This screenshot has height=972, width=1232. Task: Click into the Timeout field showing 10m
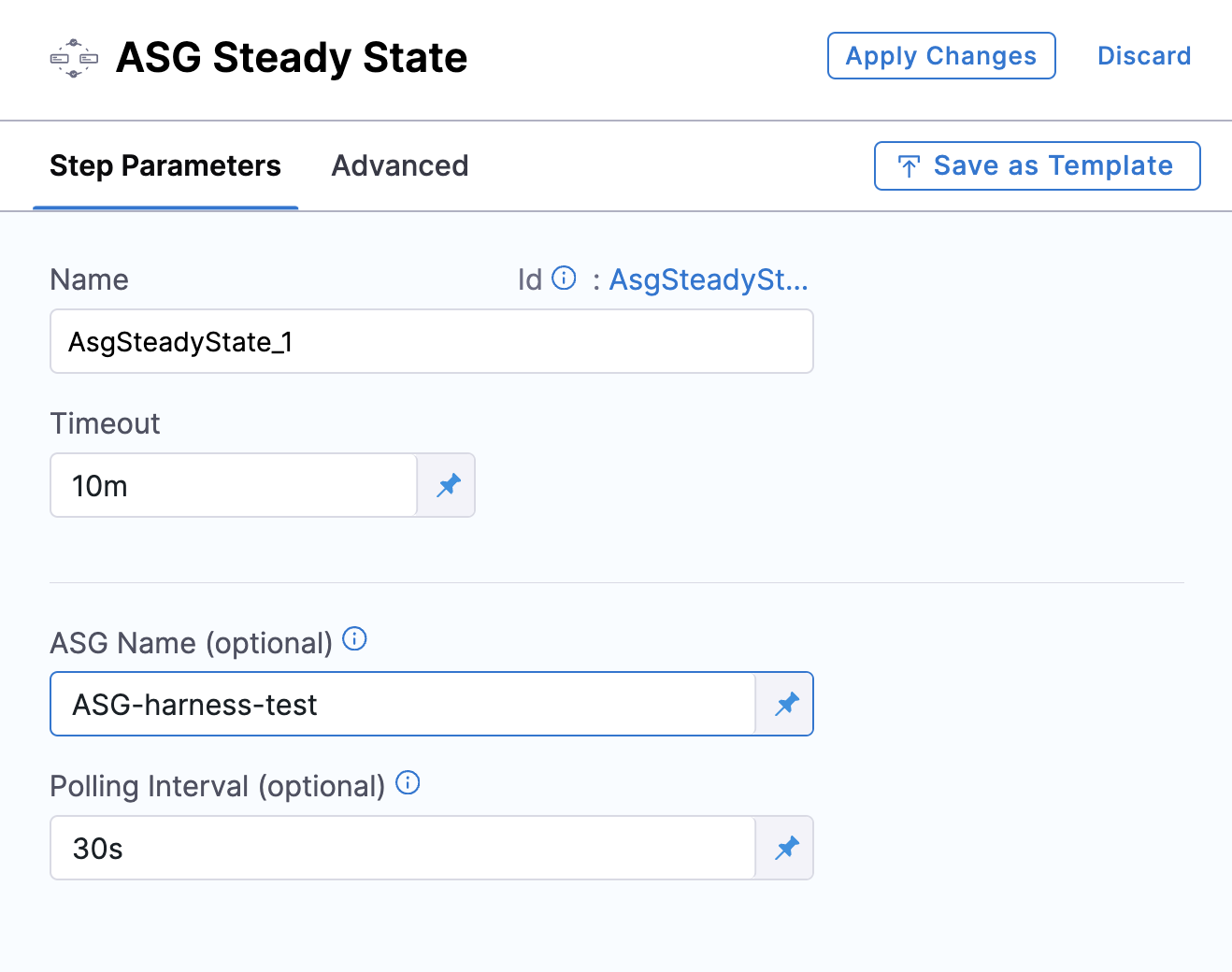click(x=234, y=486)
